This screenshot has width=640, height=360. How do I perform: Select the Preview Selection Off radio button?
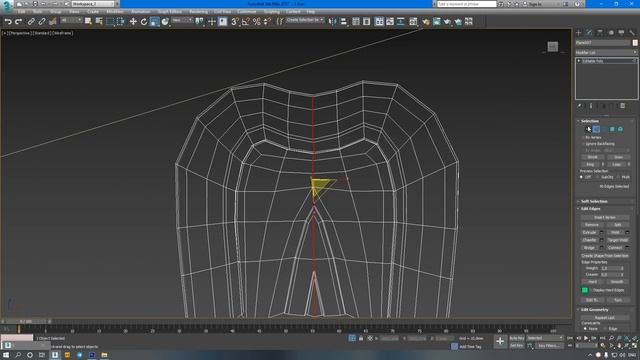point(581,177)
